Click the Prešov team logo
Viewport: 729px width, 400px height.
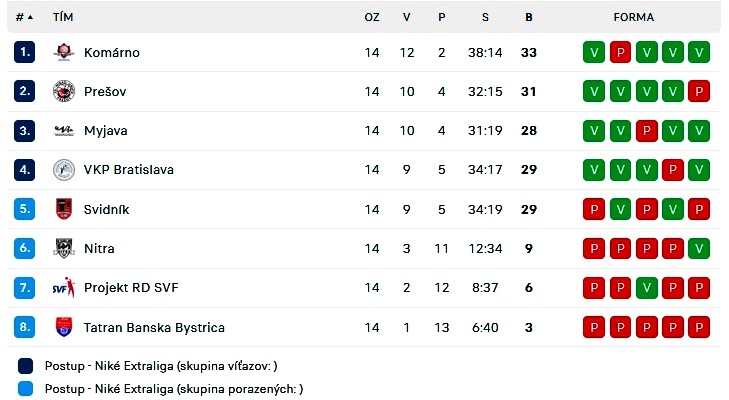(x=64, y=91)
